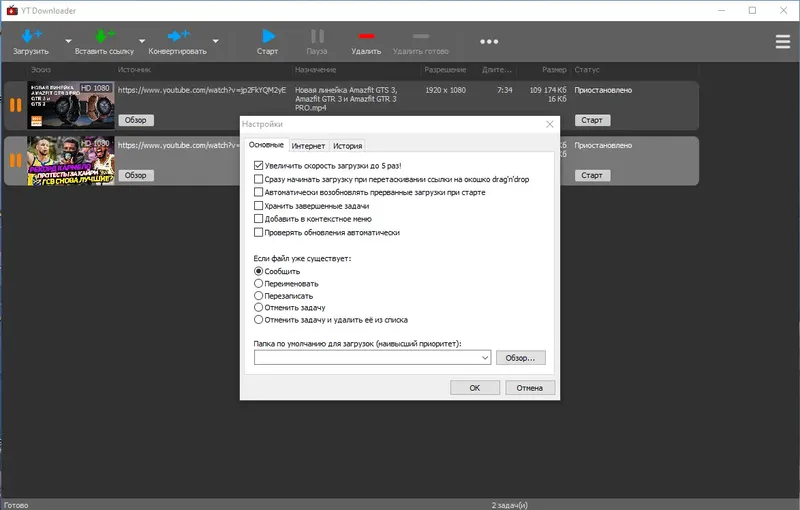Click Обзор button in Amazfit row
The height and width of the screenshot is (510, 800).
point(136,120)
